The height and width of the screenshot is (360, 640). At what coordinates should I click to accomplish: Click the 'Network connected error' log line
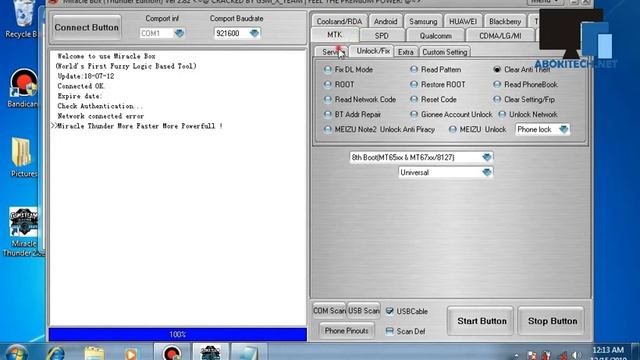pyautogui.click(x=100, y=116)
